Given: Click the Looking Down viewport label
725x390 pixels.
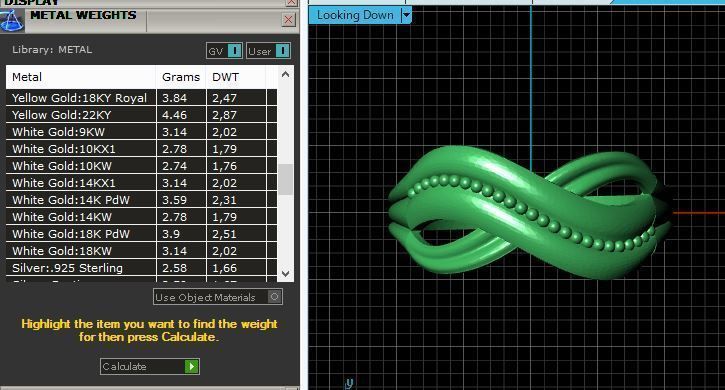Looking at the screenshot, I should coord(355,15).
